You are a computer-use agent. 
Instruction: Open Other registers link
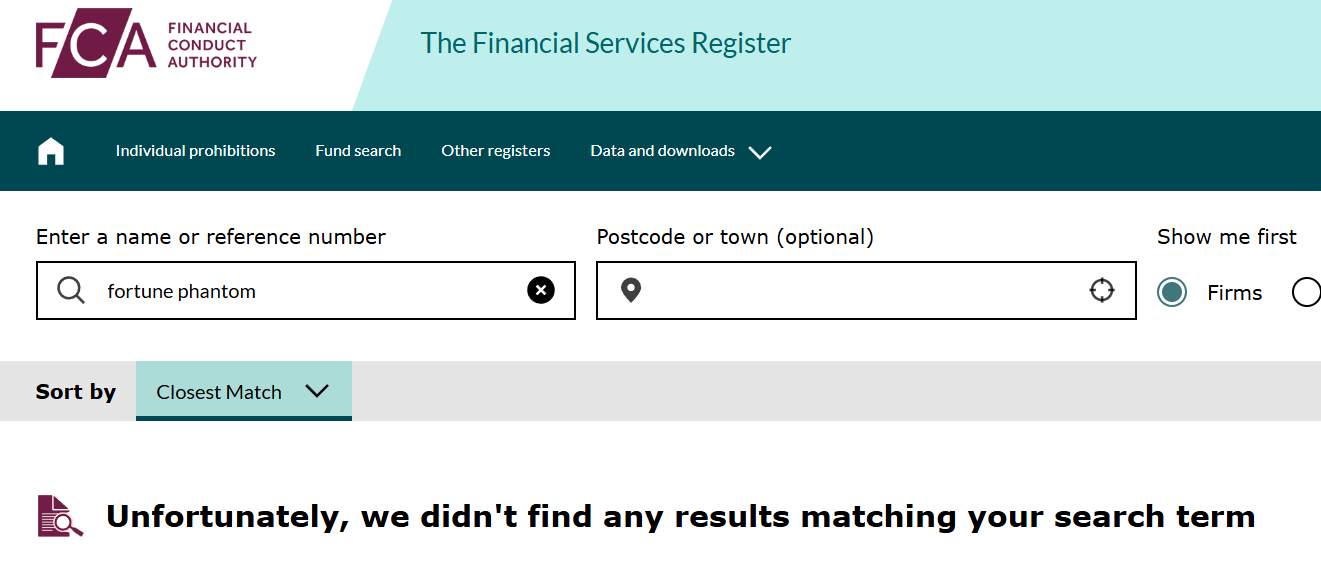pos(496,151)
